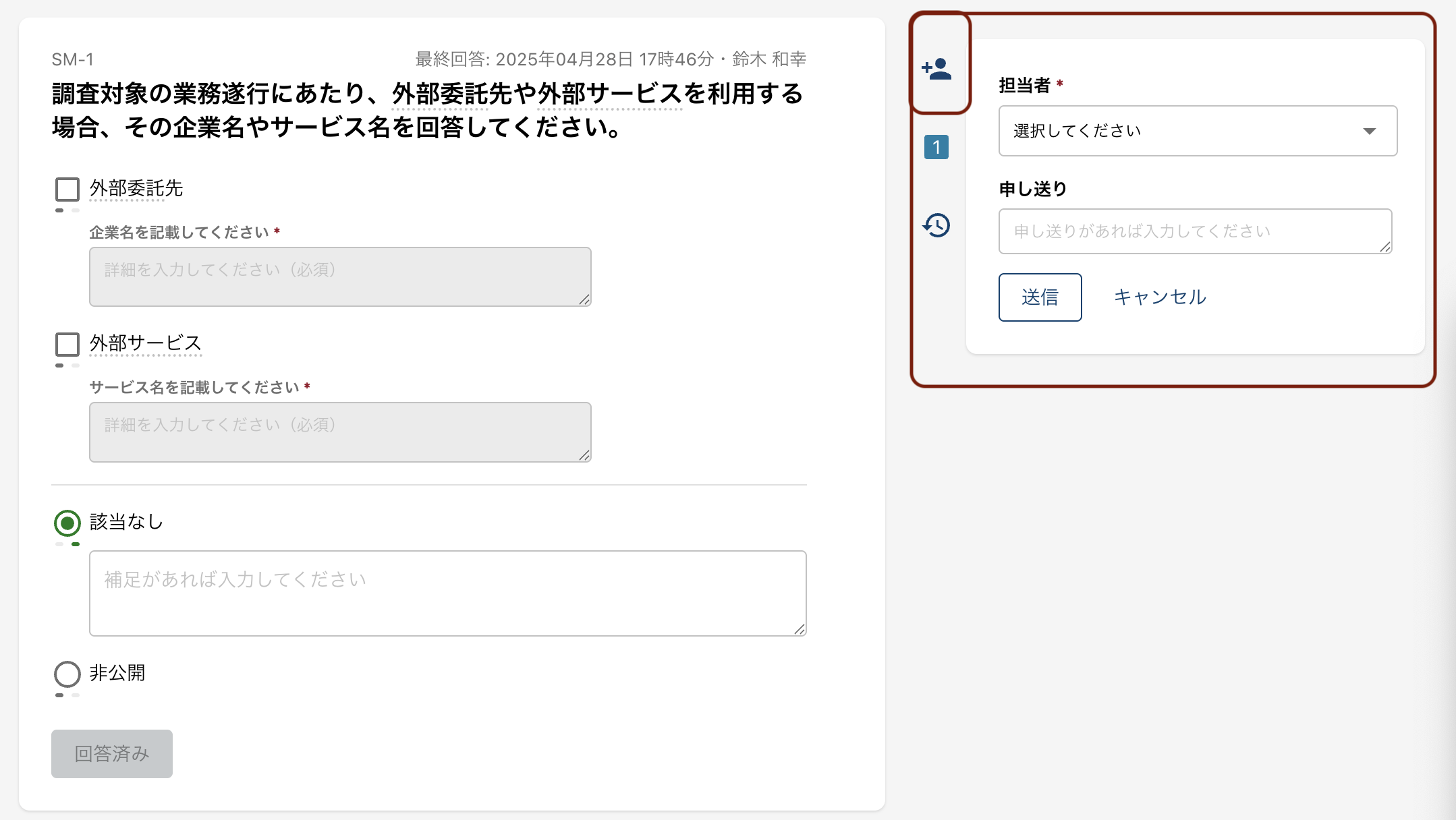Image resolution: width=1456 pixels, height=820 pixels.
Task: Click the キャンセル link
Action: 1160,297
